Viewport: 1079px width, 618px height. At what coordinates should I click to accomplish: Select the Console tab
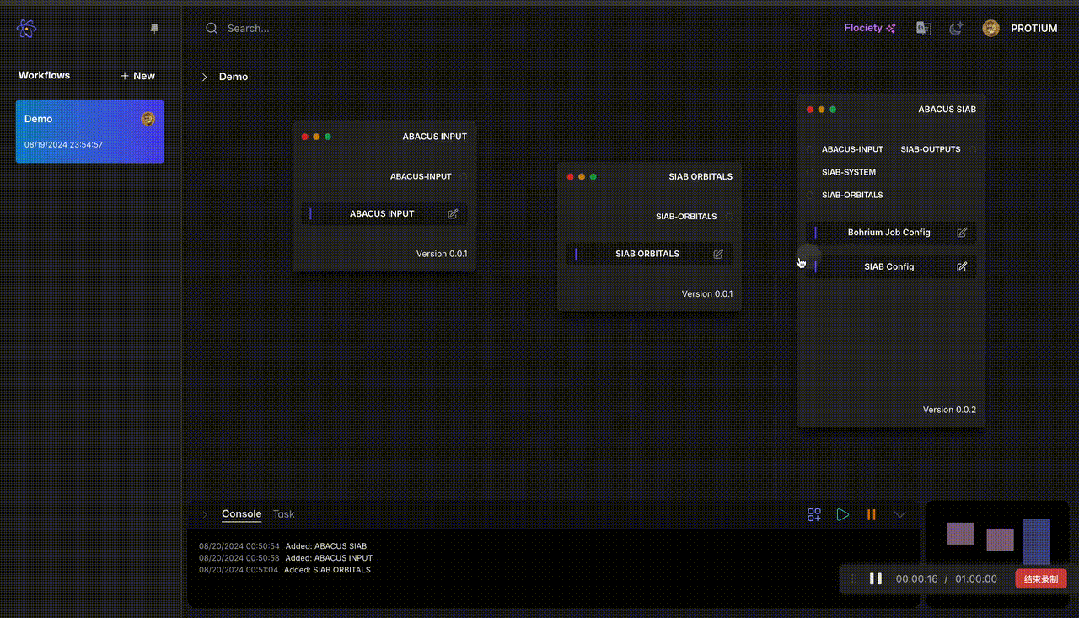[x=241, y=514]
